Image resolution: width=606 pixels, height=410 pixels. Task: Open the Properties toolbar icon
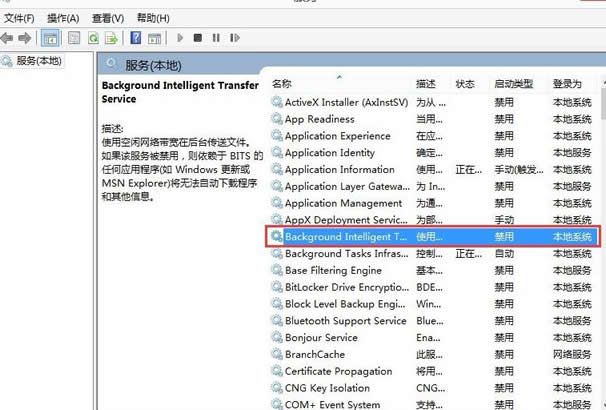click(74, 38)
